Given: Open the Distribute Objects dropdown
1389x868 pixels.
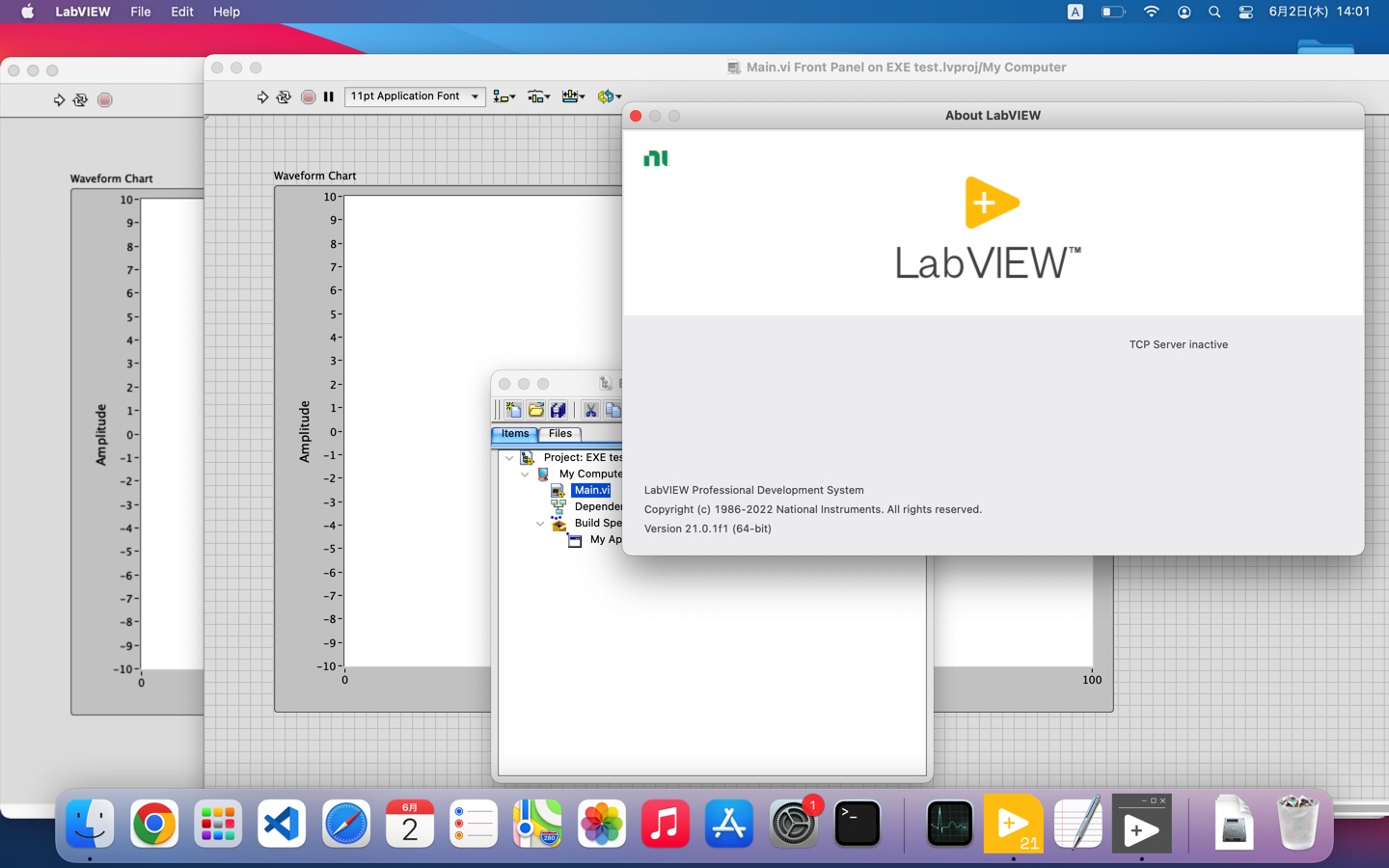Looking at the screenshot, I should (x=538, y=96).
